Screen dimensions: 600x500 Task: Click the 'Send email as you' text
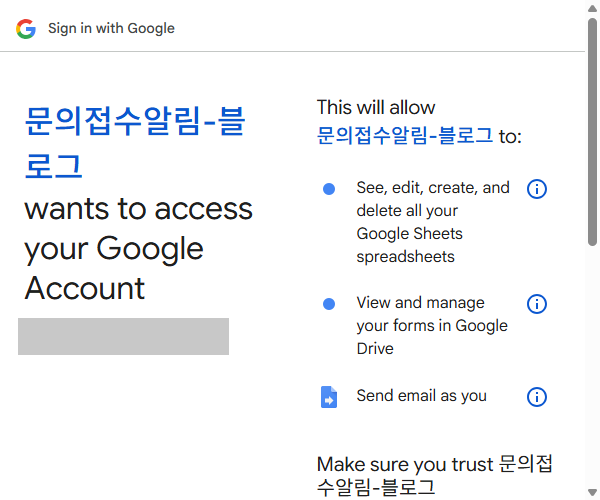tap(422, 396)
